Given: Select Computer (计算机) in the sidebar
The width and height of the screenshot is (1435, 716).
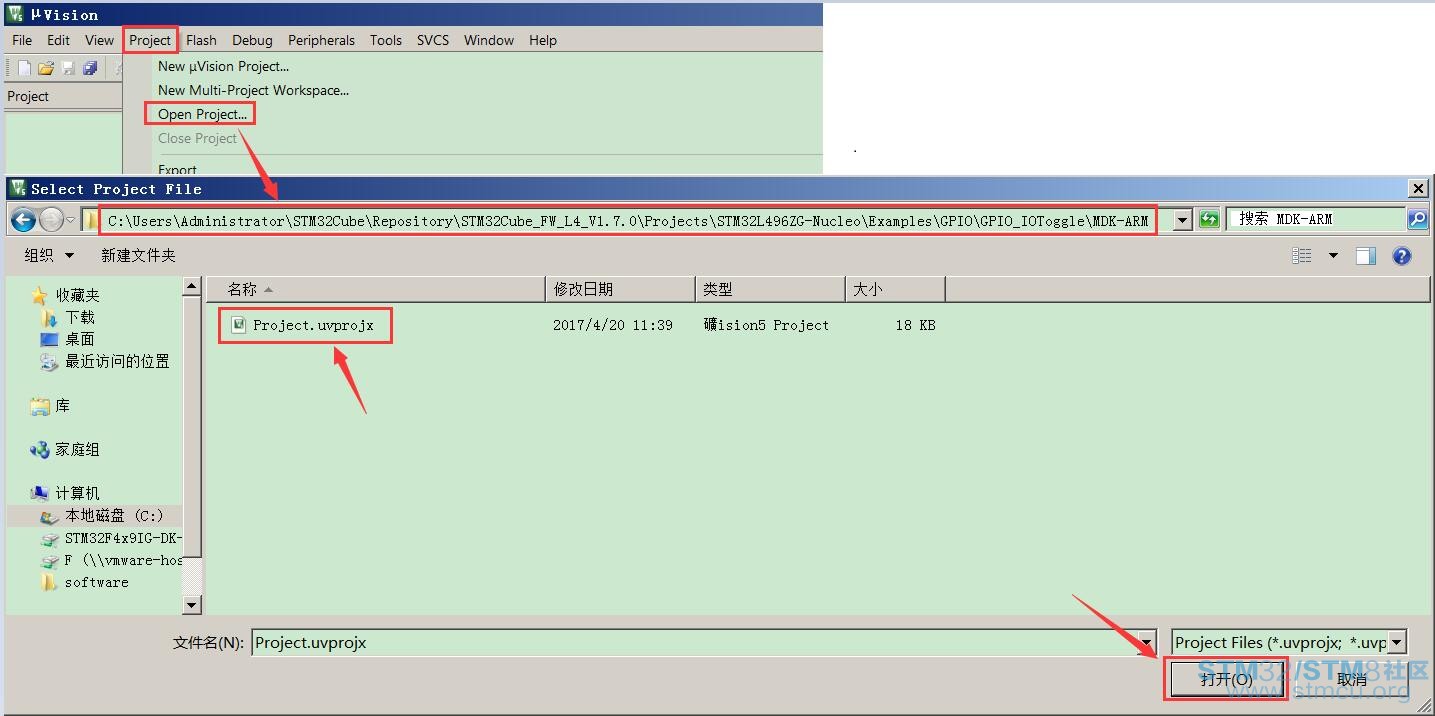Looking at the screenshot, I should pos(65,493).
